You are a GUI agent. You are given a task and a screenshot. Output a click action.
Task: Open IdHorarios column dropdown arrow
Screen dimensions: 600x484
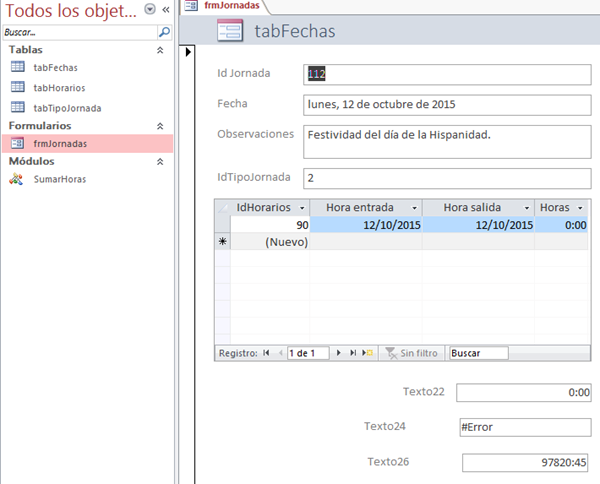[302, 208]
